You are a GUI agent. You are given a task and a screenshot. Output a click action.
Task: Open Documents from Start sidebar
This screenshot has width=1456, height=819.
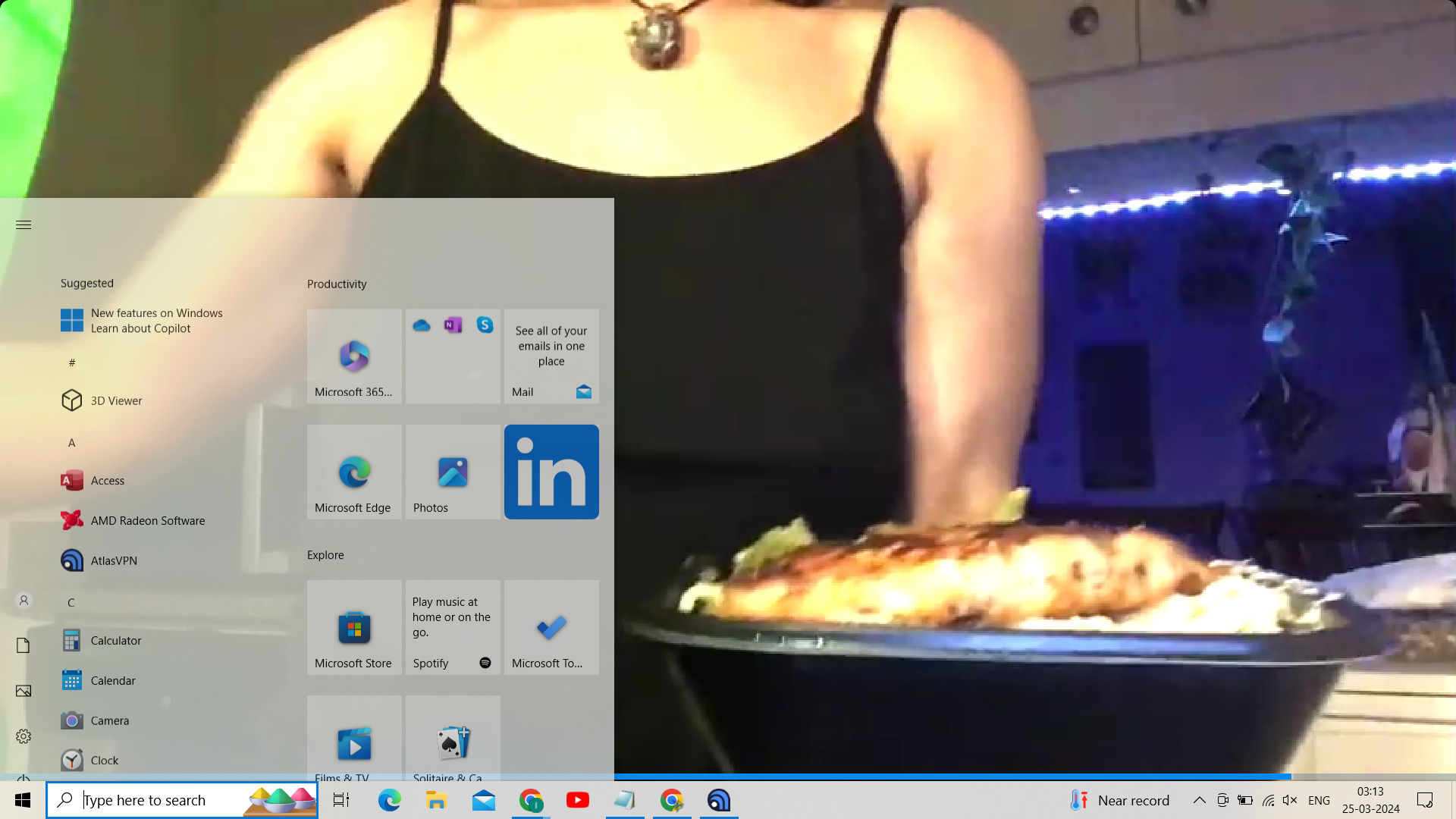point(24,645)
